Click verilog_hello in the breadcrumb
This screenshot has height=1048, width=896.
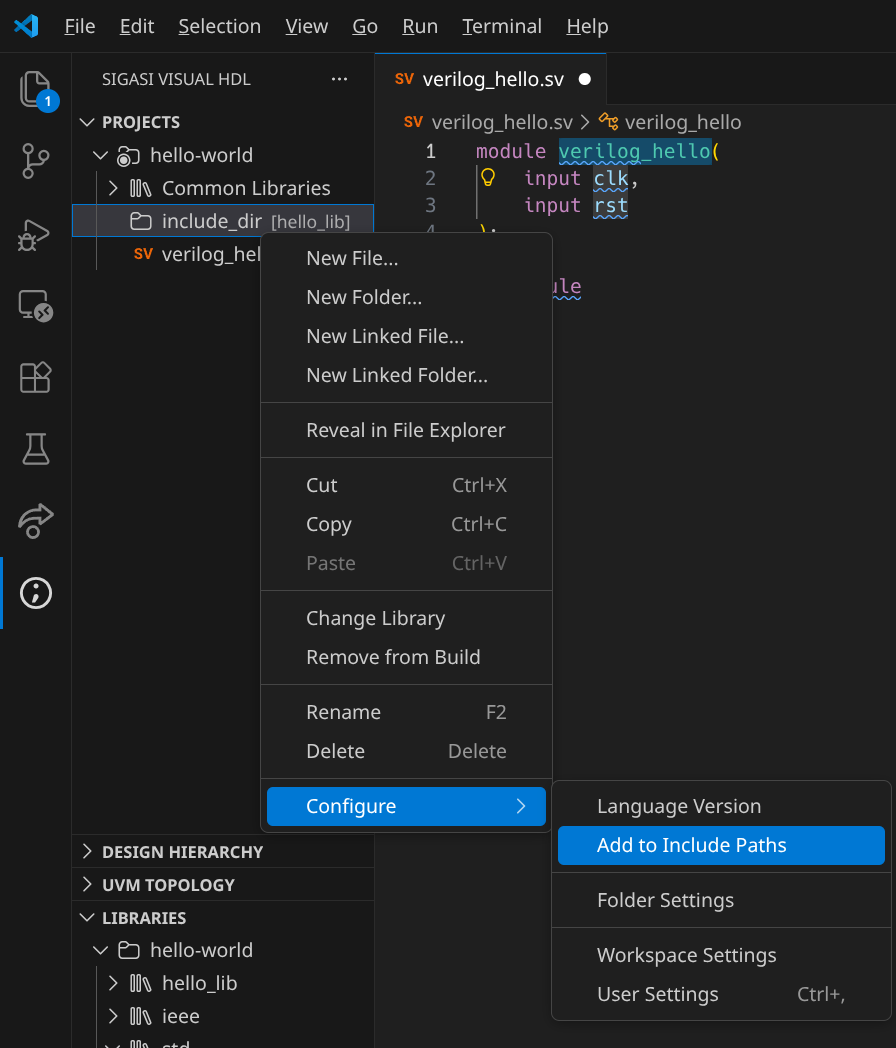pyautogui.click(x=682, y=122)
